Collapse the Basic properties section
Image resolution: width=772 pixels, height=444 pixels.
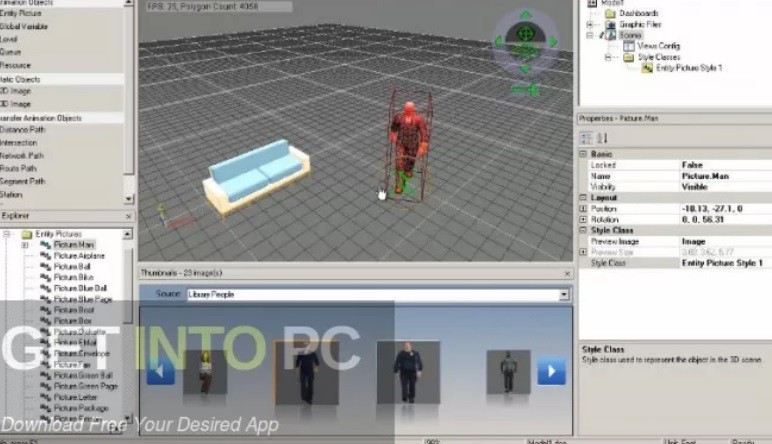click(x=583, y=154)
